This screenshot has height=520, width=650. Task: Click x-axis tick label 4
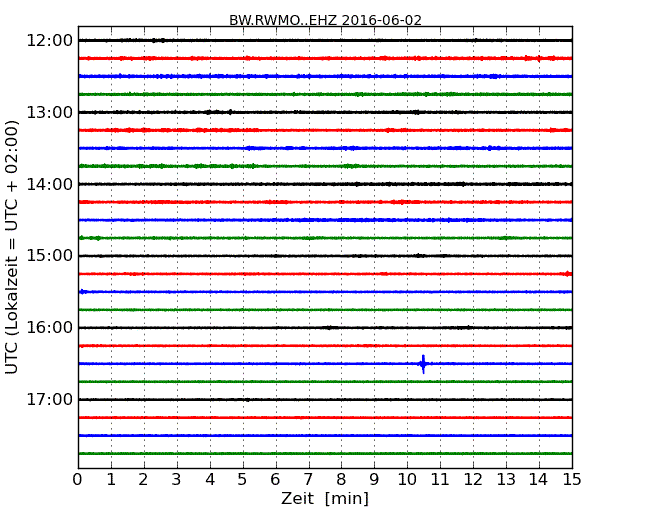tap(210, 480)
